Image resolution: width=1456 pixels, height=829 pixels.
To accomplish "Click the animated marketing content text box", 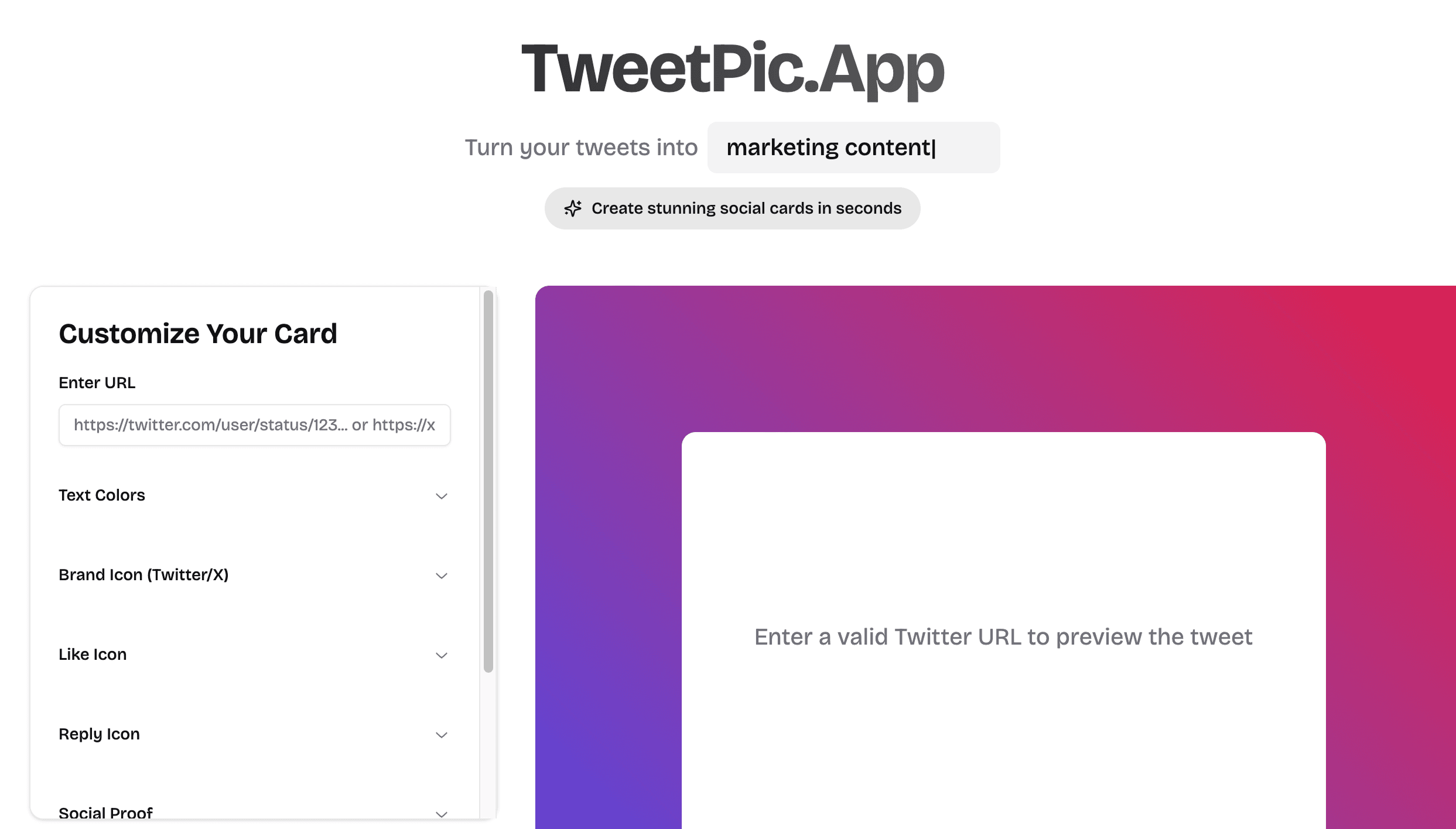I will tap(853, 148).
